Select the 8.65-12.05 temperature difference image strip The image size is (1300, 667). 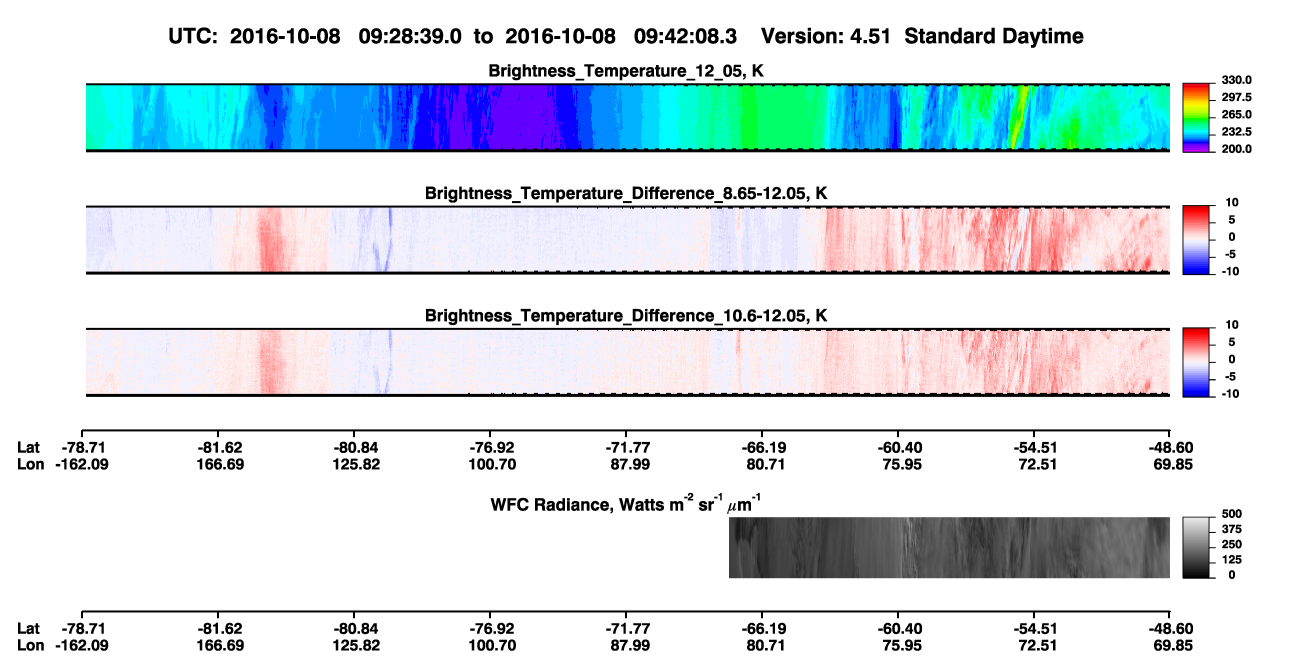pos(628,239)
